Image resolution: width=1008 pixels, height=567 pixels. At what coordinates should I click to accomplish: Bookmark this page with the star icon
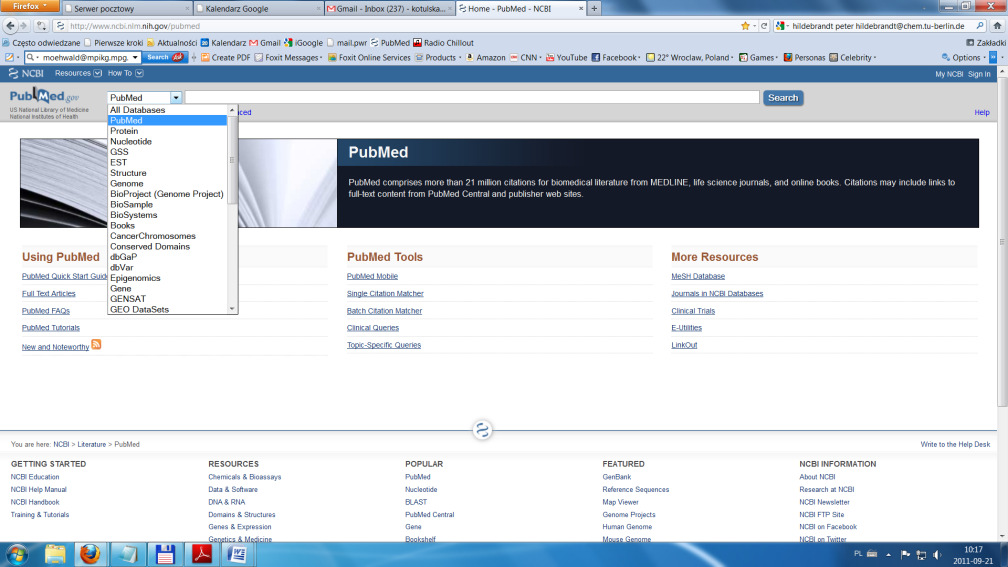[745, 26]
